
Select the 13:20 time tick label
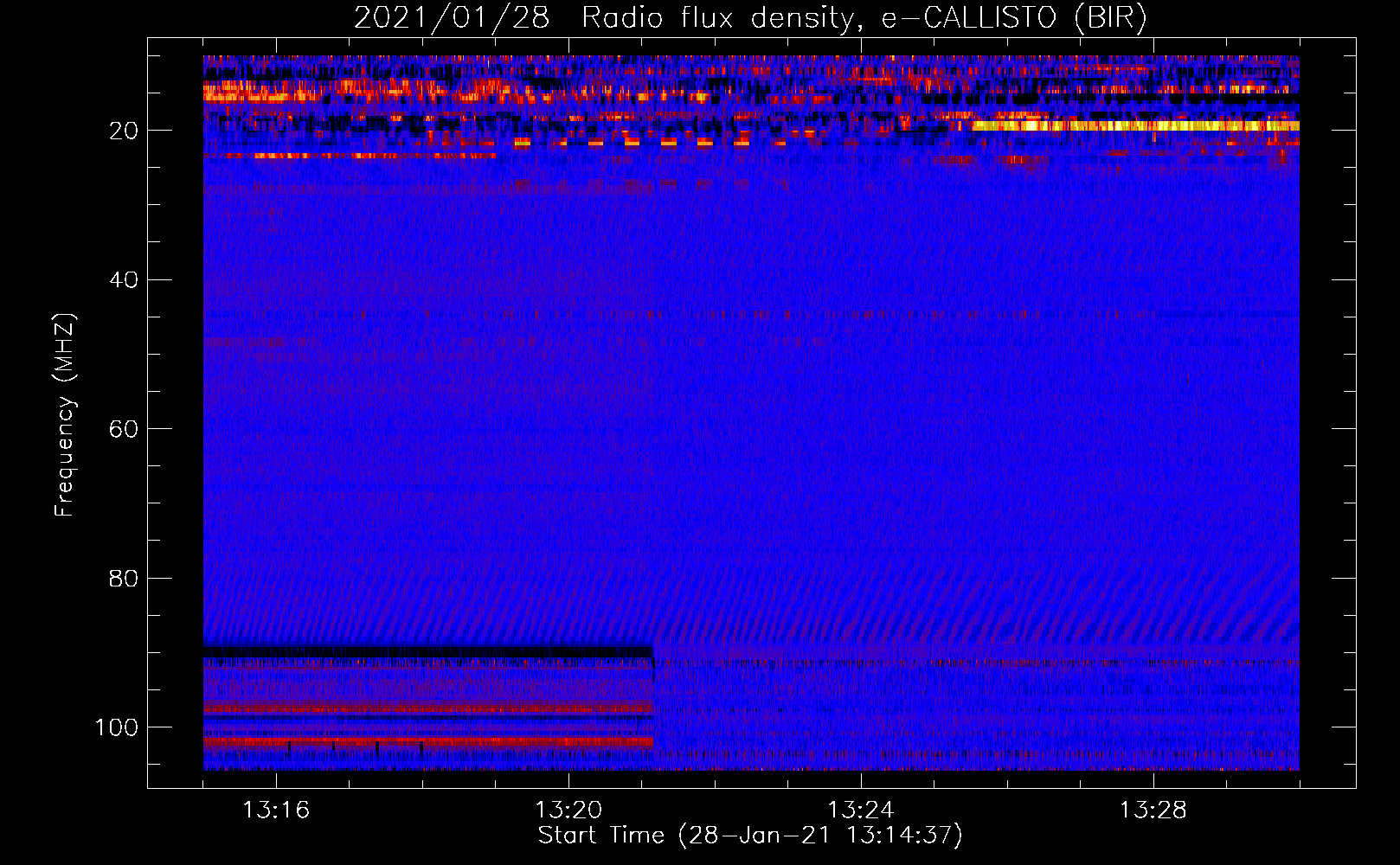(568, 811)
